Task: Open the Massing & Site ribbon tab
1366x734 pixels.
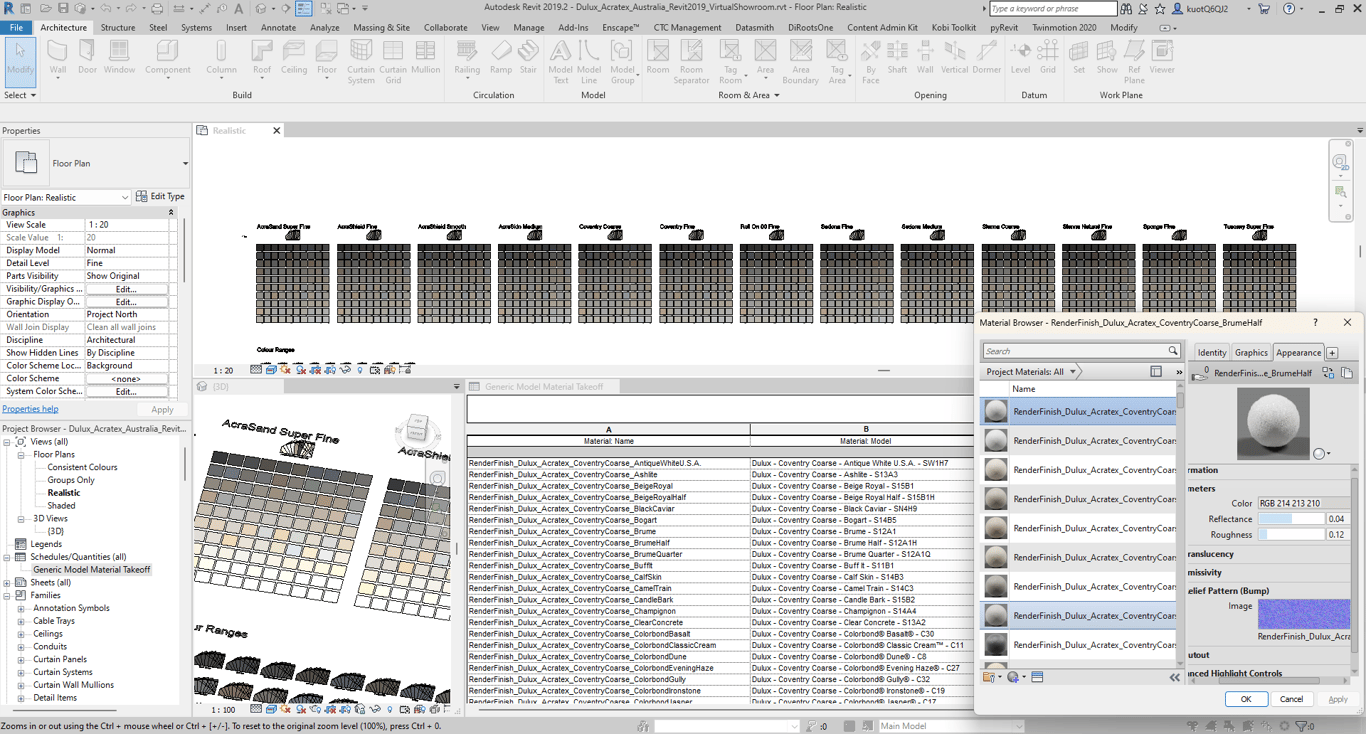Action: (381, 28)
